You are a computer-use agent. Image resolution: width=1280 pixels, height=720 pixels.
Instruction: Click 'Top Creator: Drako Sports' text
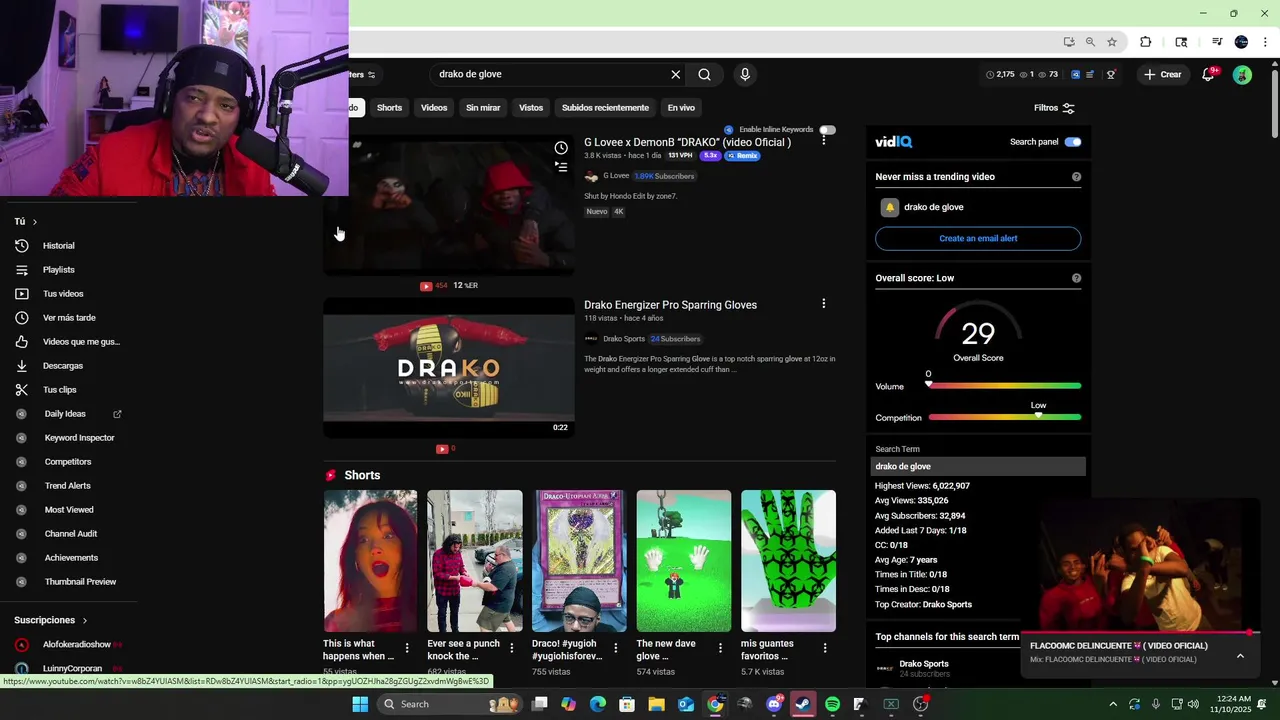[x=923, y=604]
